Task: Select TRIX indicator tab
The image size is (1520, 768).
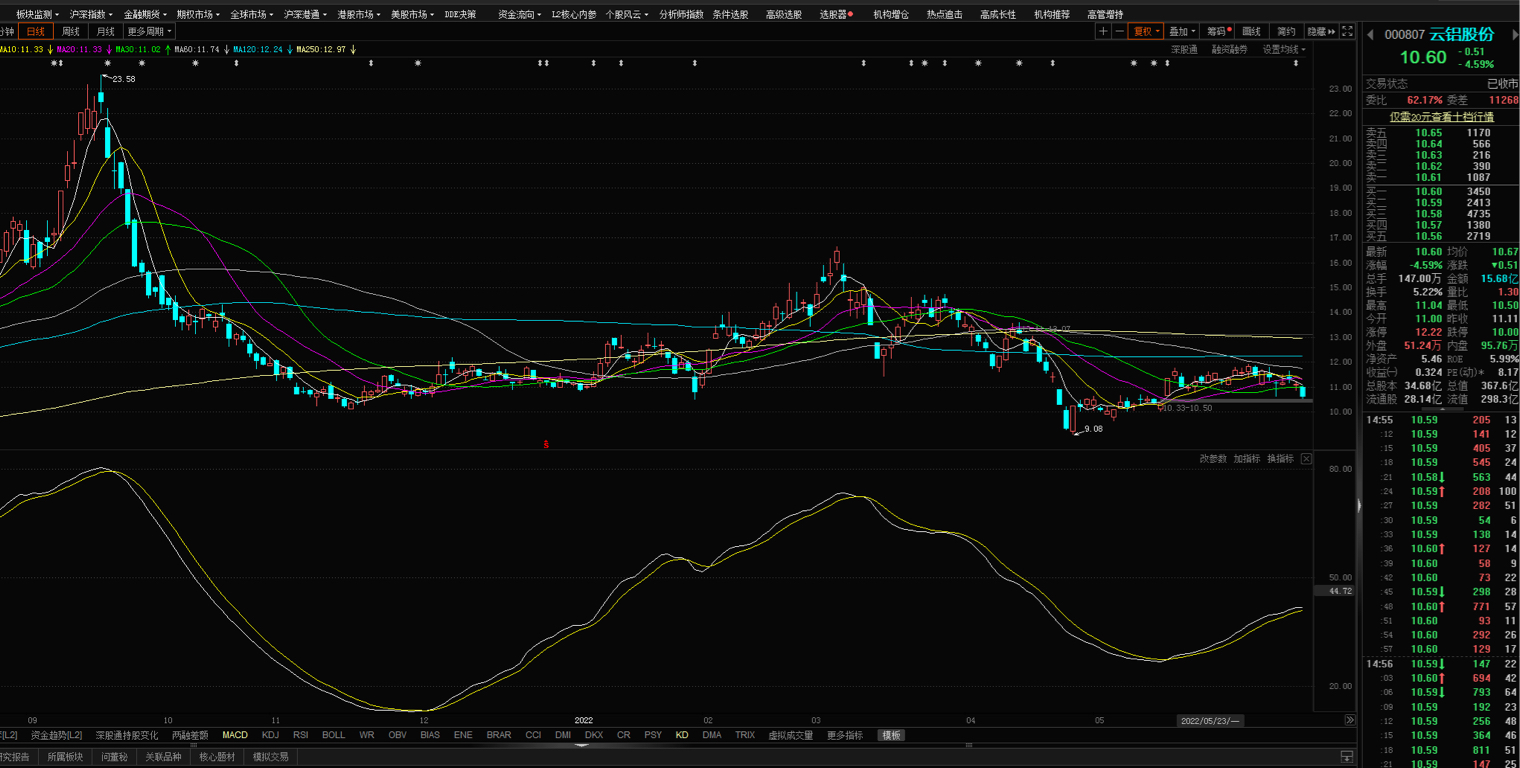Action: pyautogui.click(x=745, y=735)
